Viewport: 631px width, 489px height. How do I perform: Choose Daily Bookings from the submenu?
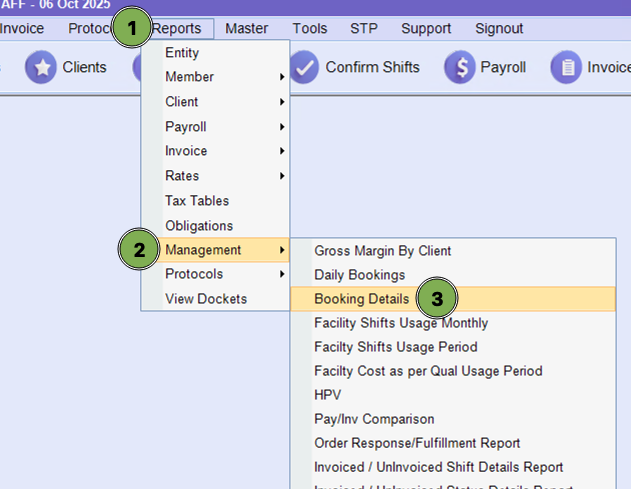[359, 274]
